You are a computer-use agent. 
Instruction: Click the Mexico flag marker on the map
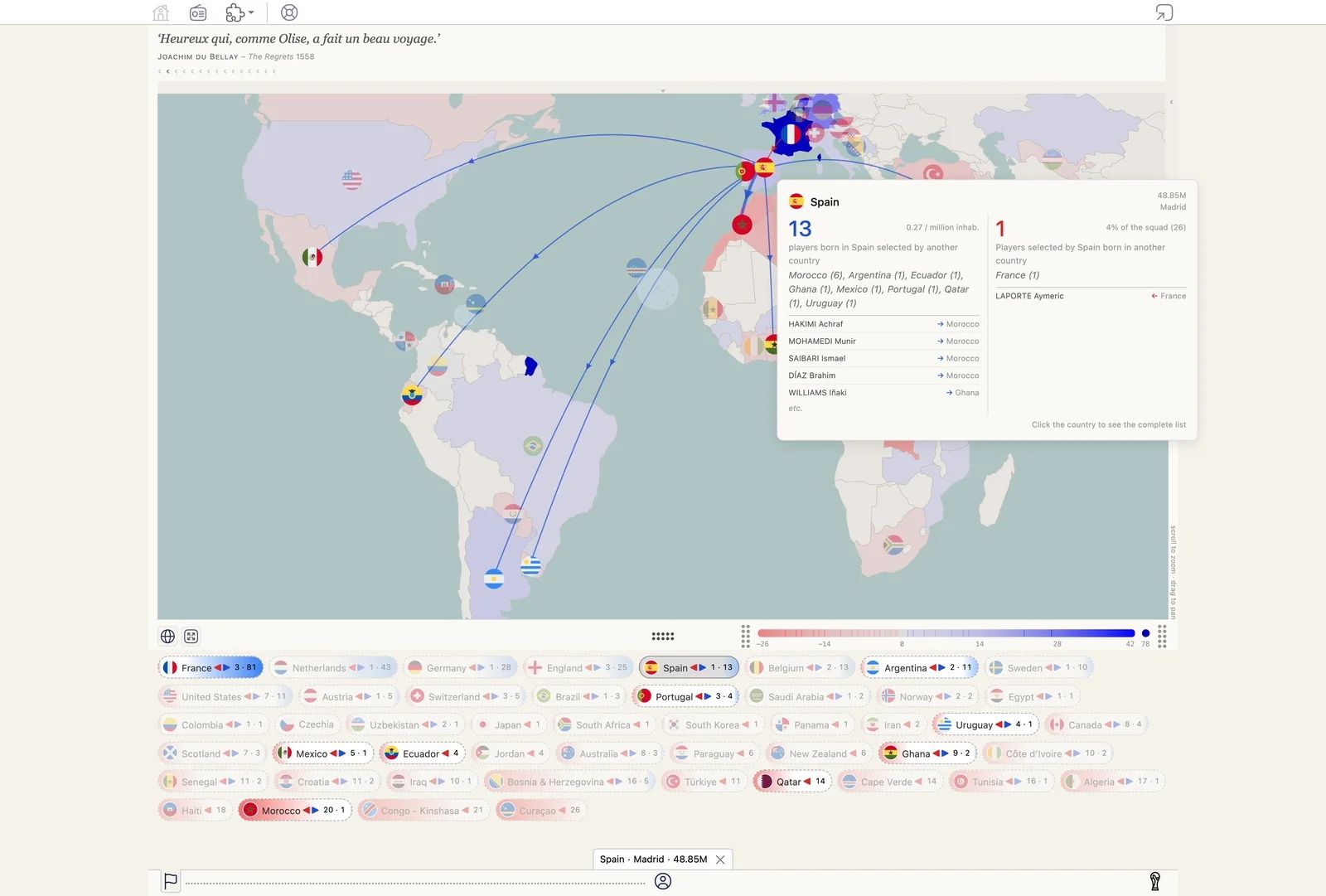[312, 257]
